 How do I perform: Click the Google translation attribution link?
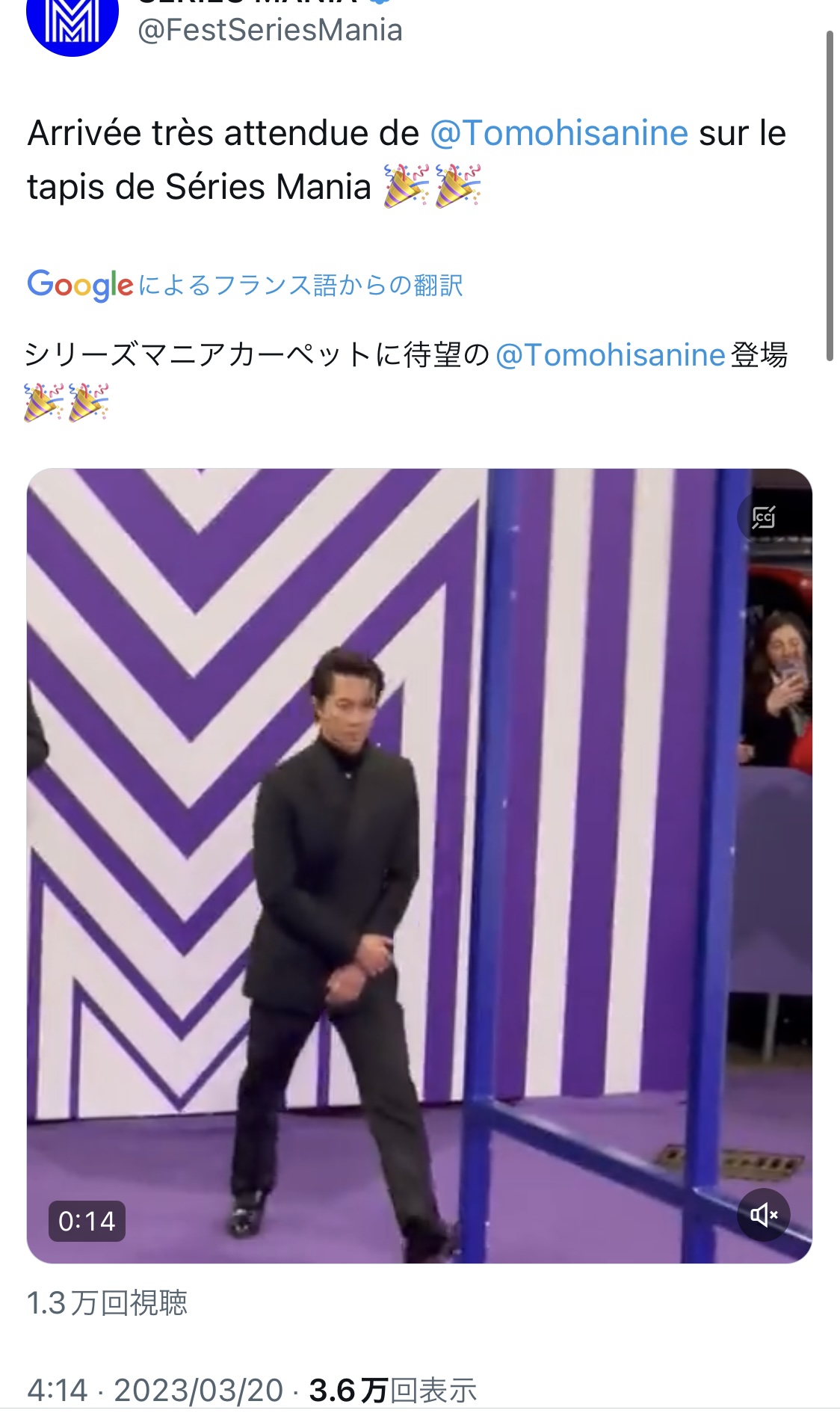tap(245, 285)
